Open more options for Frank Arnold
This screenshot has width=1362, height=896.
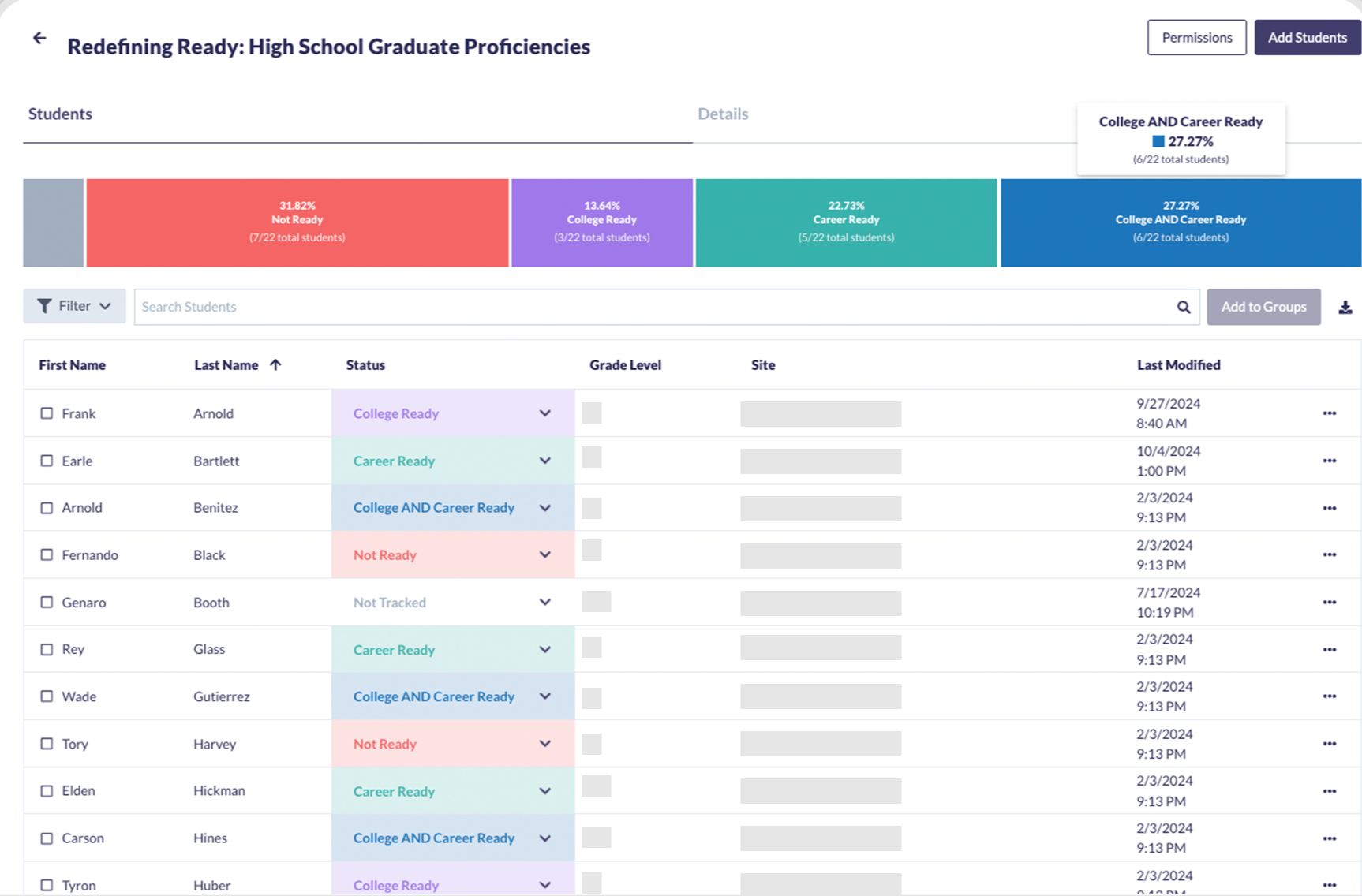click(x=1329, y=413)
